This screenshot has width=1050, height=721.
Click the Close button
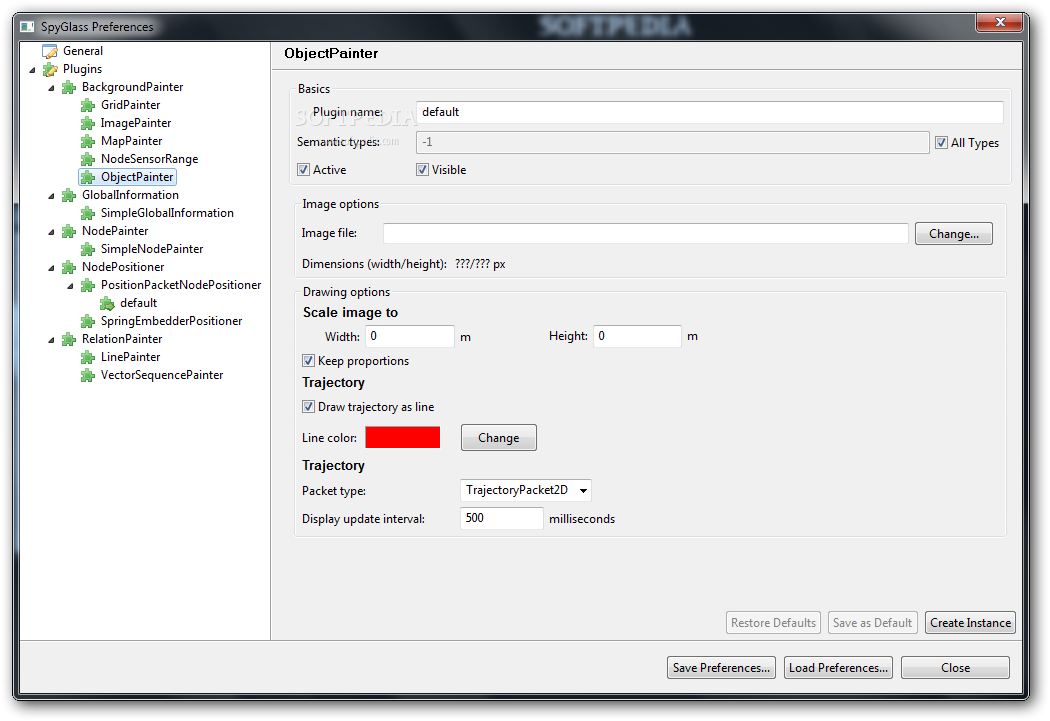(x=956, y=667)
